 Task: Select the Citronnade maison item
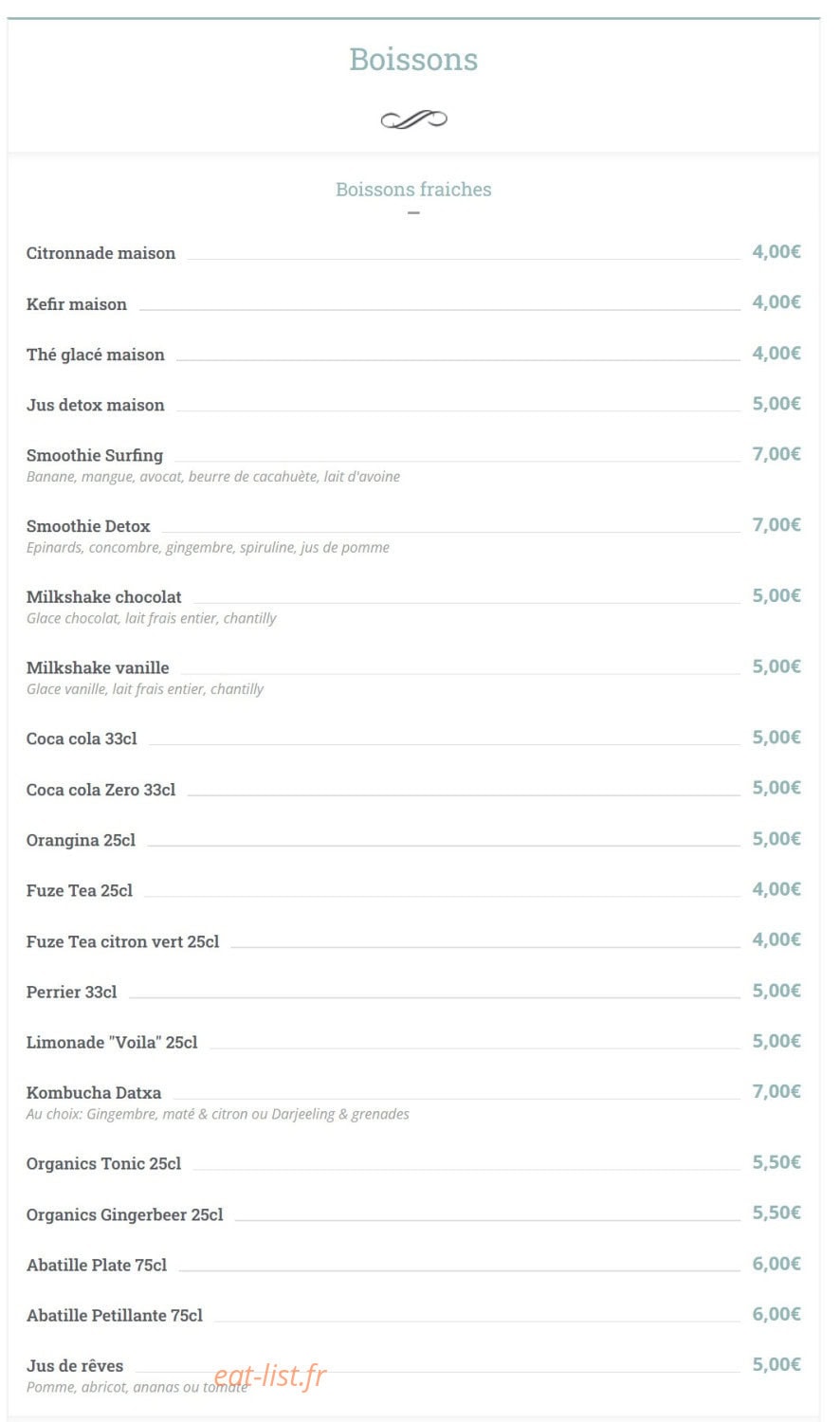(100, 253)
